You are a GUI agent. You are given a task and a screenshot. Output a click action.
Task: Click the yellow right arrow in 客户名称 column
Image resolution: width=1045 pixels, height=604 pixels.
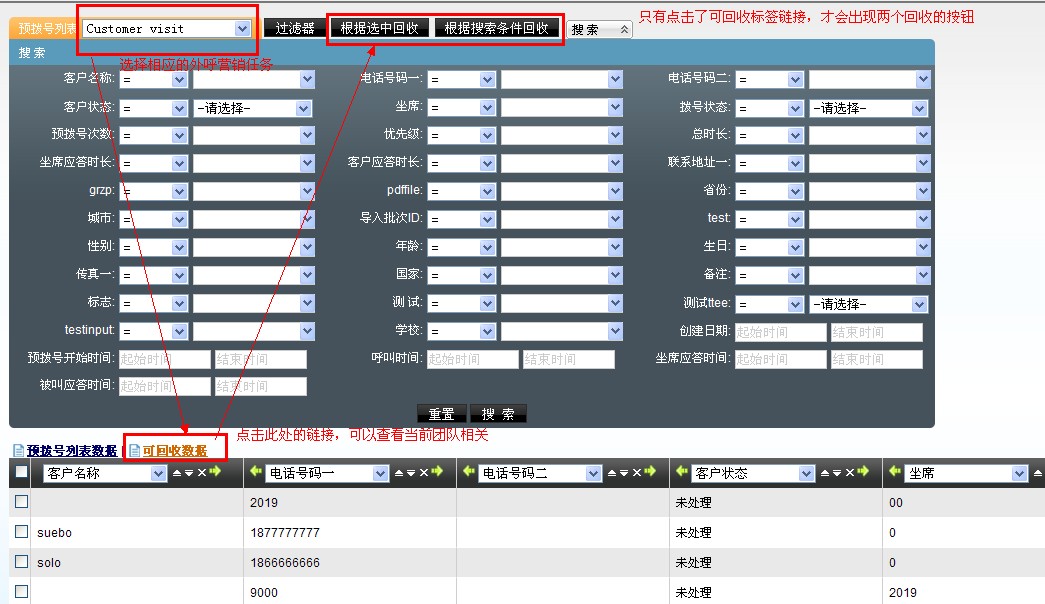215,473
